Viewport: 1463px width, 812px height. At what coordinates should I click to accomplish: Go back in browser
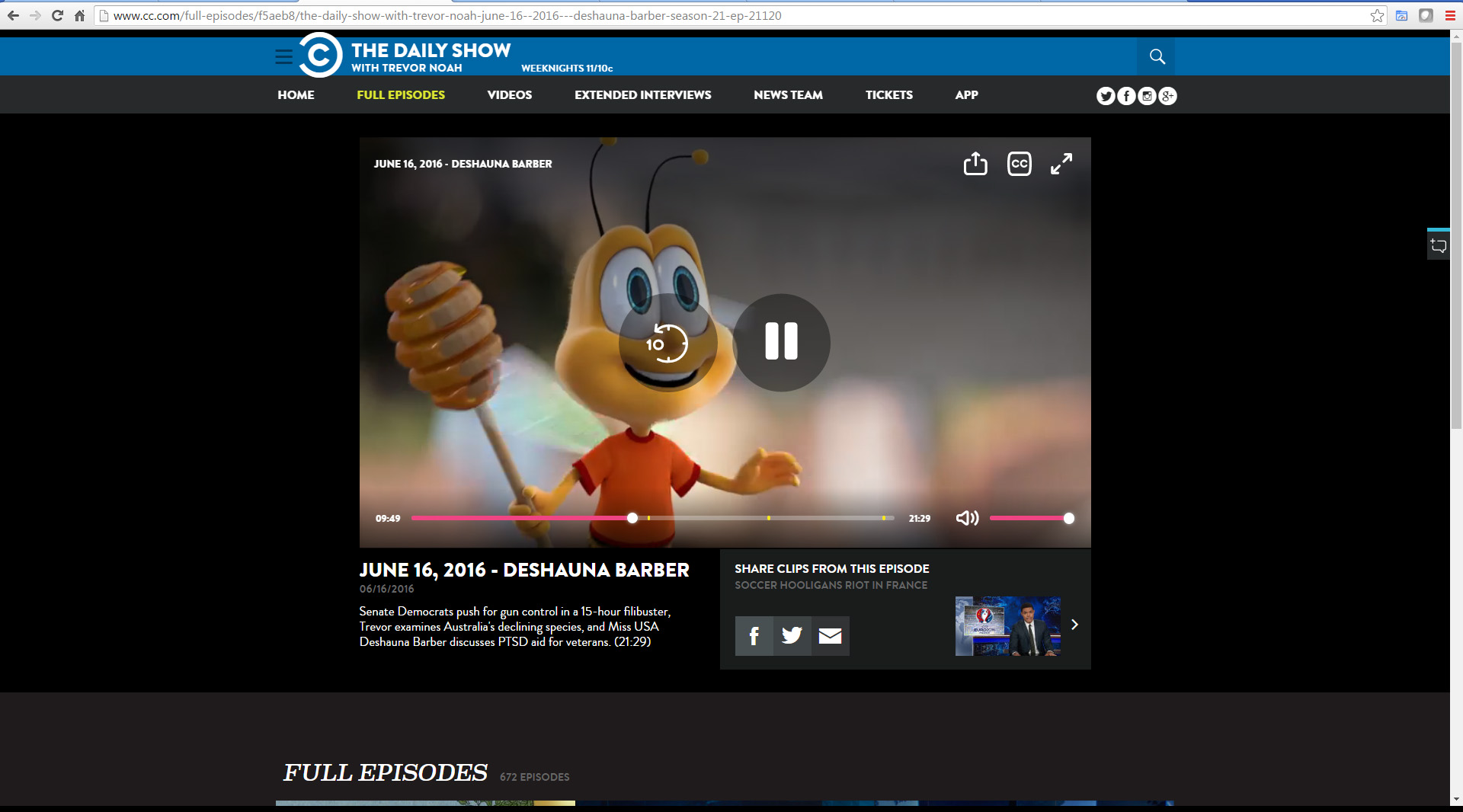(13, 15)
